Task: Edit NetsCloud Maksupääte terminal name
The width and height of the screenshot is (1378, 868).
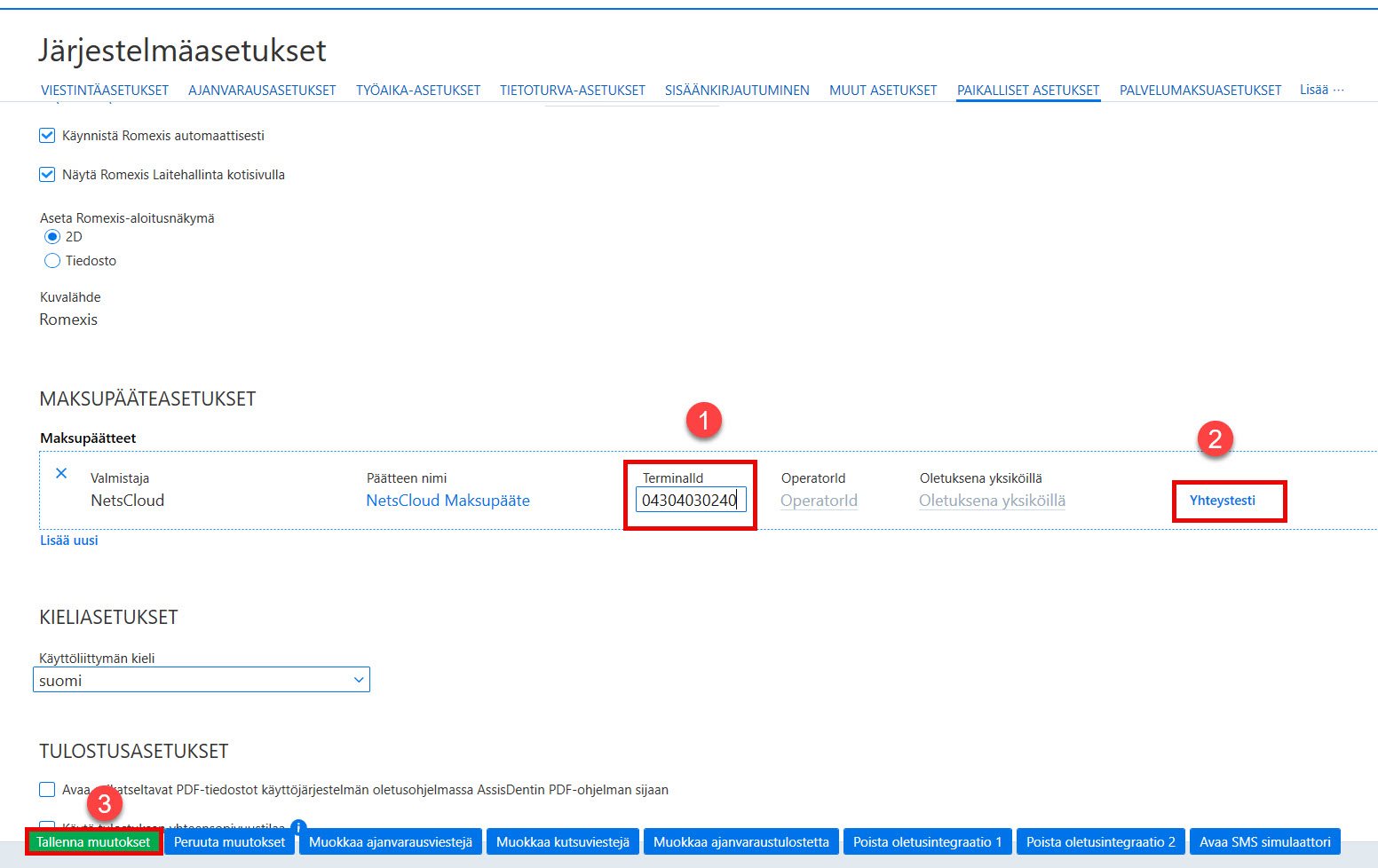Action: [x=448, y=501]
